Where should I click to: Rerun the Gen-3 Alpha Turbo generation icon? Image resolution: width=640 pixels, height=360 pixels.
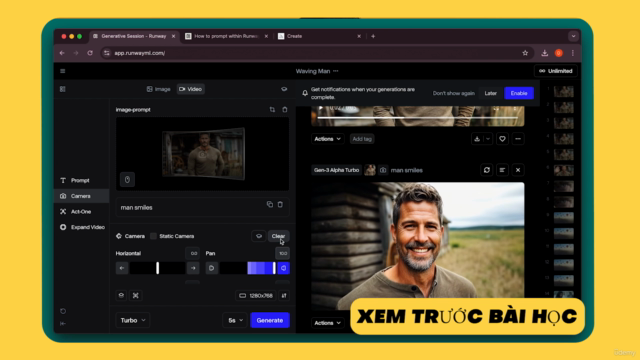coord(487,170)
